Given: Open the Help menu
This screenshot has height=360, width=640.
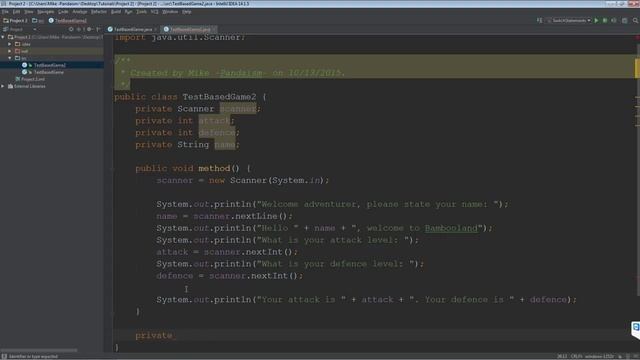Looking at the screenshot, I should point(187,12).
